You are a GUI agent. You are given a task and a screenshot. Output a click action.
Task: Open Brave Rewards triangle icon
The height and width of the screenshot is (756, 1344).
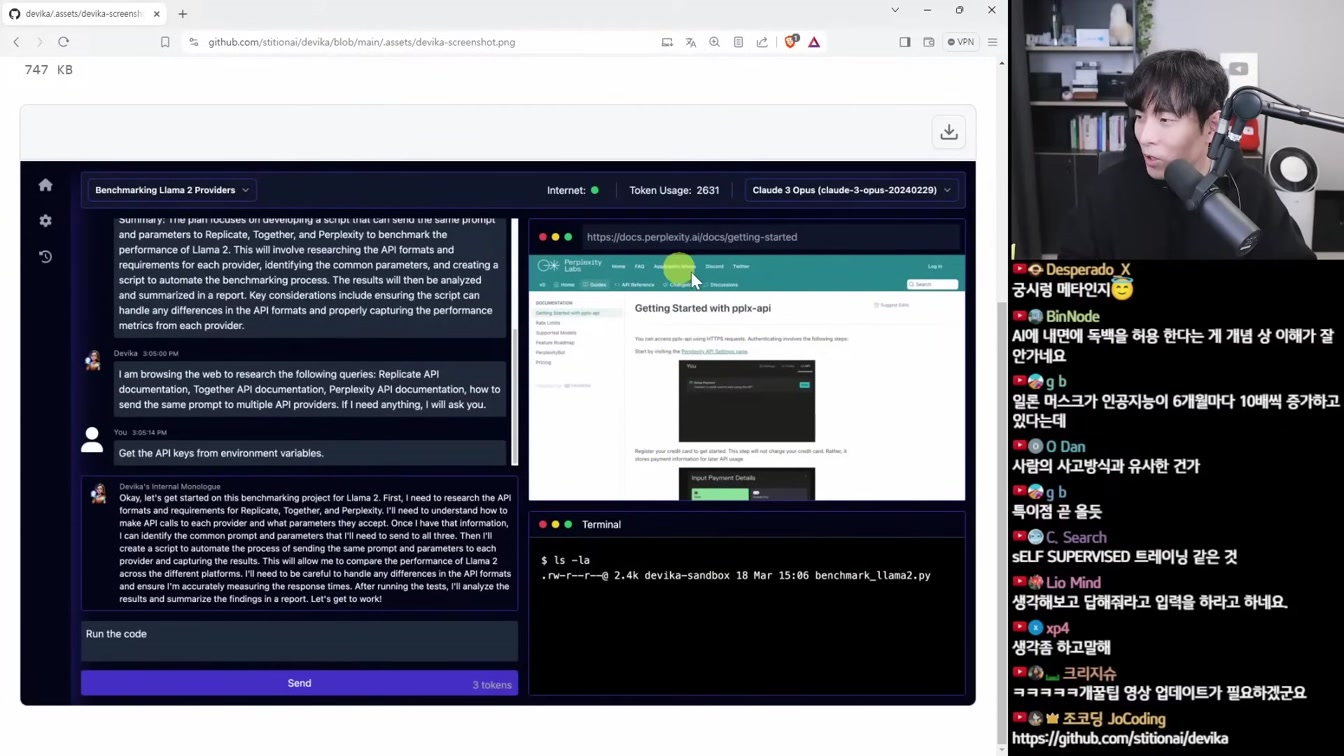coord(814,42)
